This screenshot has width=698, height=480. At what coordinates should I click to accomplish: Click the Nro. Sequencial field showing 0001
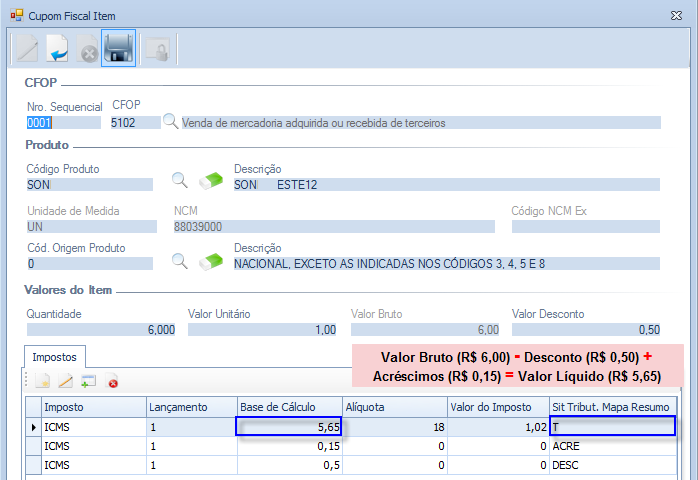tap(63, 123)
